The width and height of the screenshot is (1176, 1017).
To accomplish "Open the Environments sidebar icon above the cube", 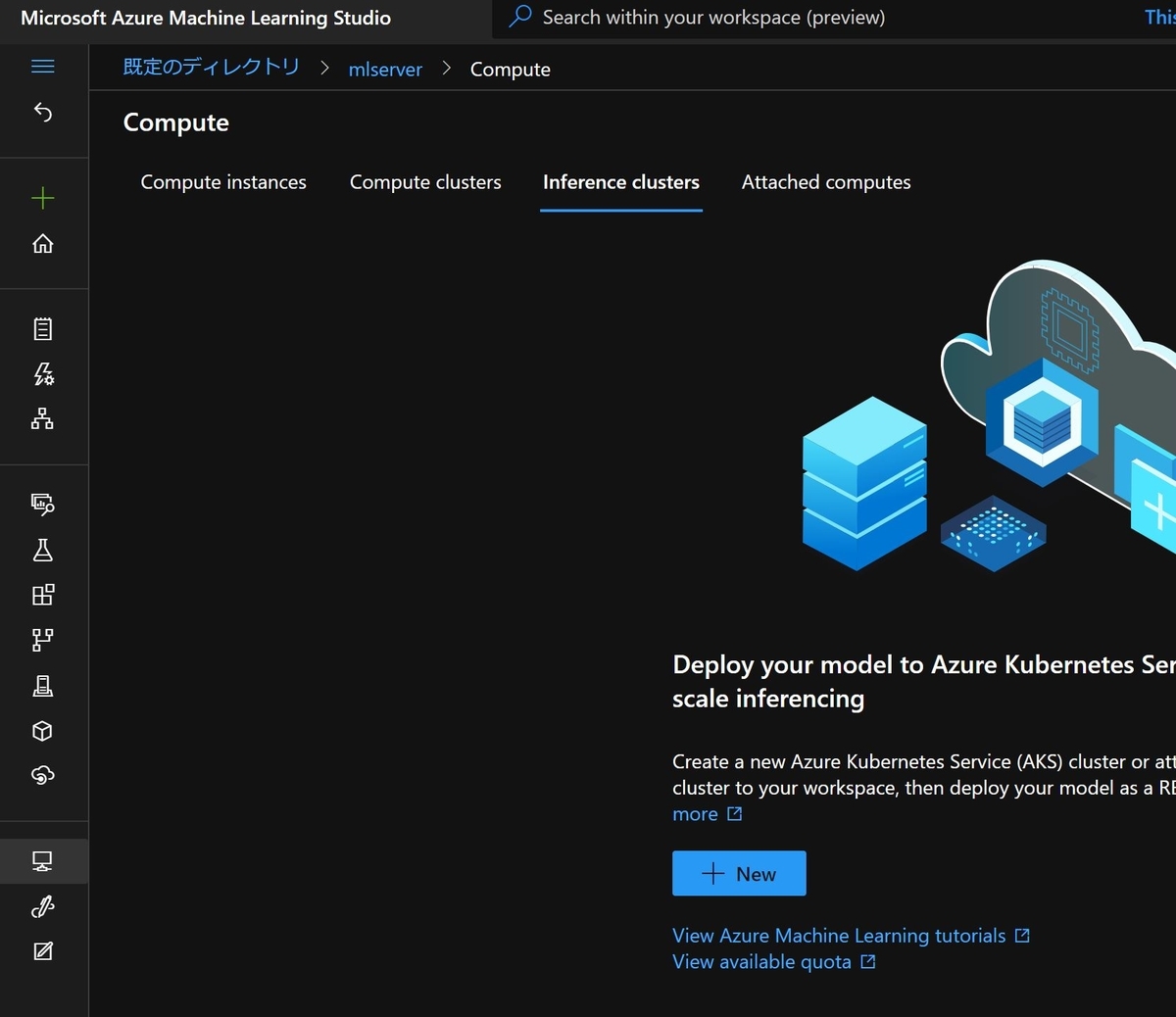I will pyautogui.click(x=43, y=686).
